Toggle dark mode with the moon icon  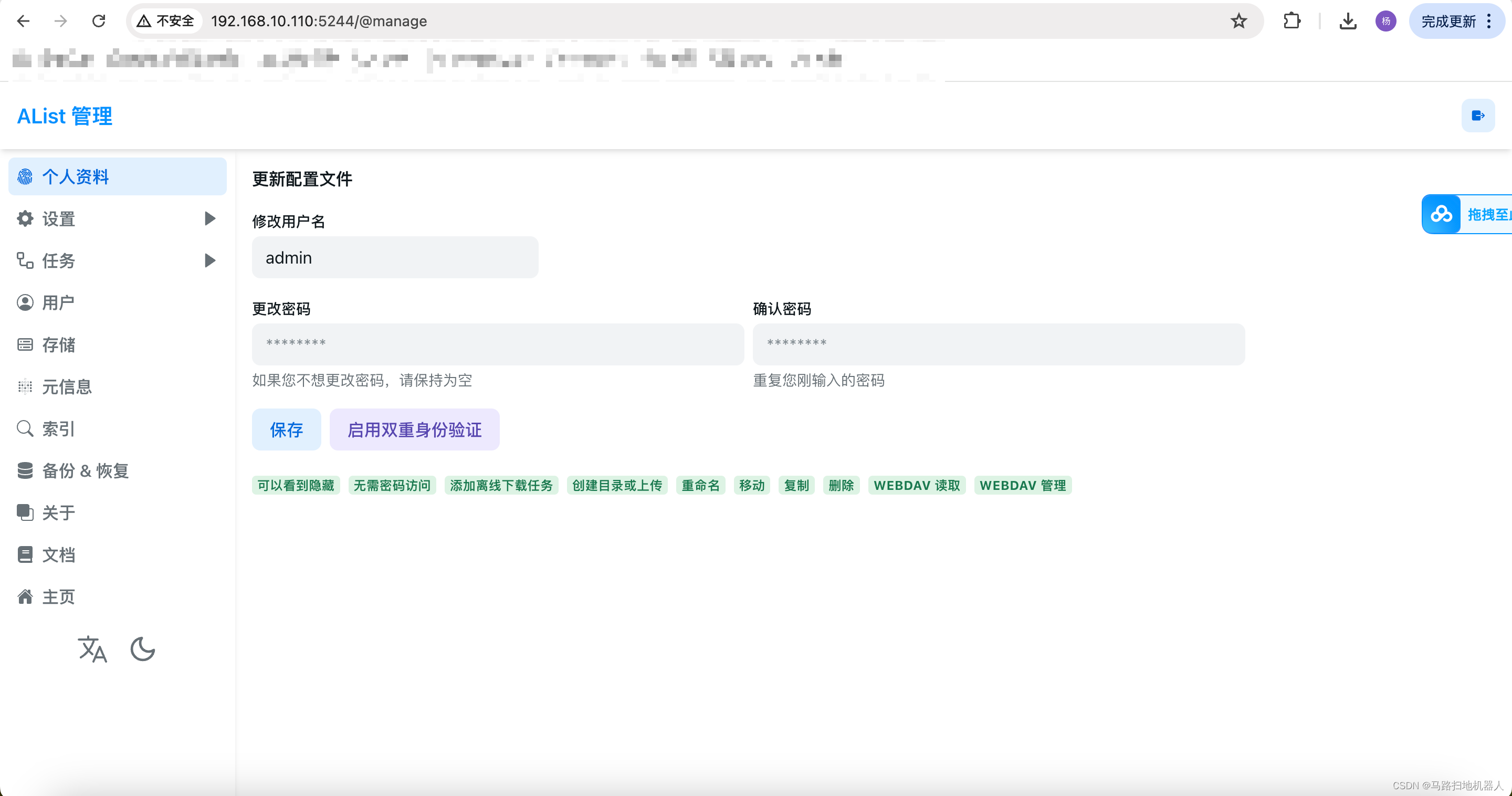point(143,648)
